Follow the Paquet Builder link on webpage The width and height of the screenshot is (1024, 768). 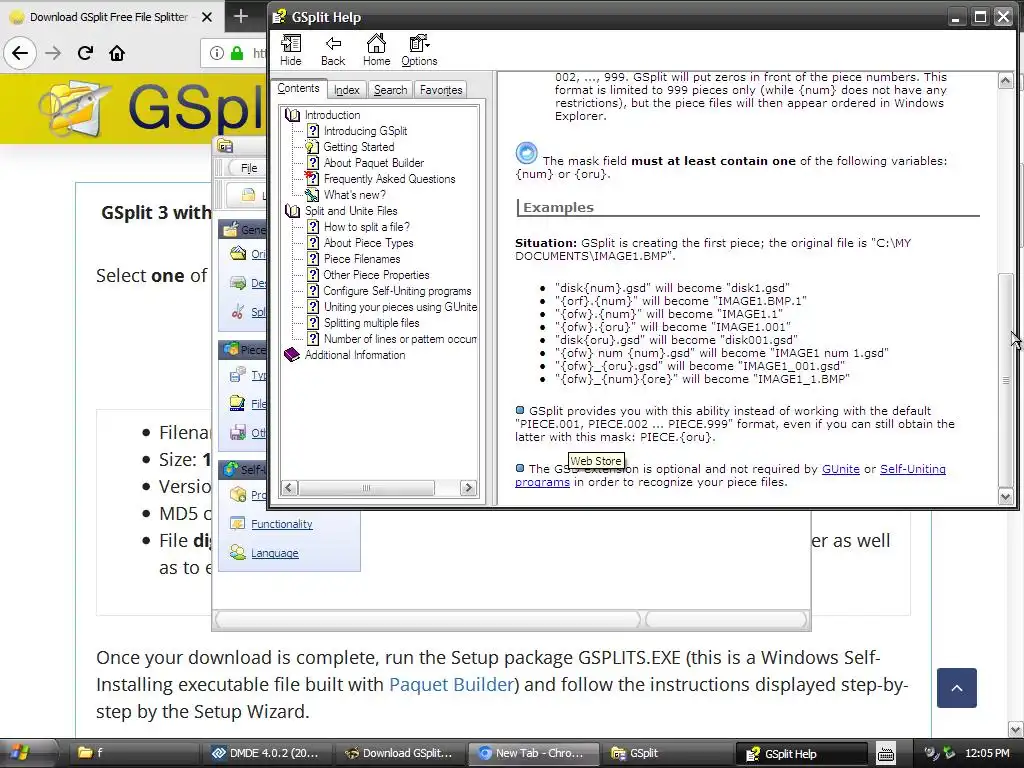(x=451, y=684)
